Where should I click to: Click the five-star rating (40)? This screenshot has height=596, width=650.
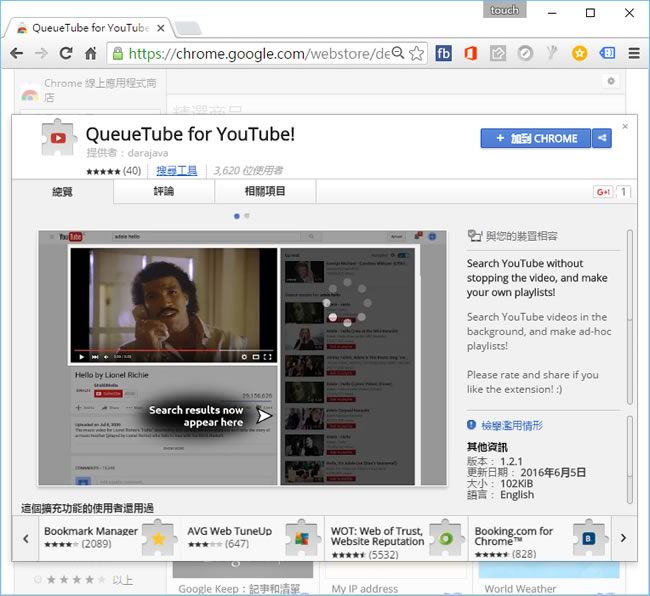pos(114,171)
